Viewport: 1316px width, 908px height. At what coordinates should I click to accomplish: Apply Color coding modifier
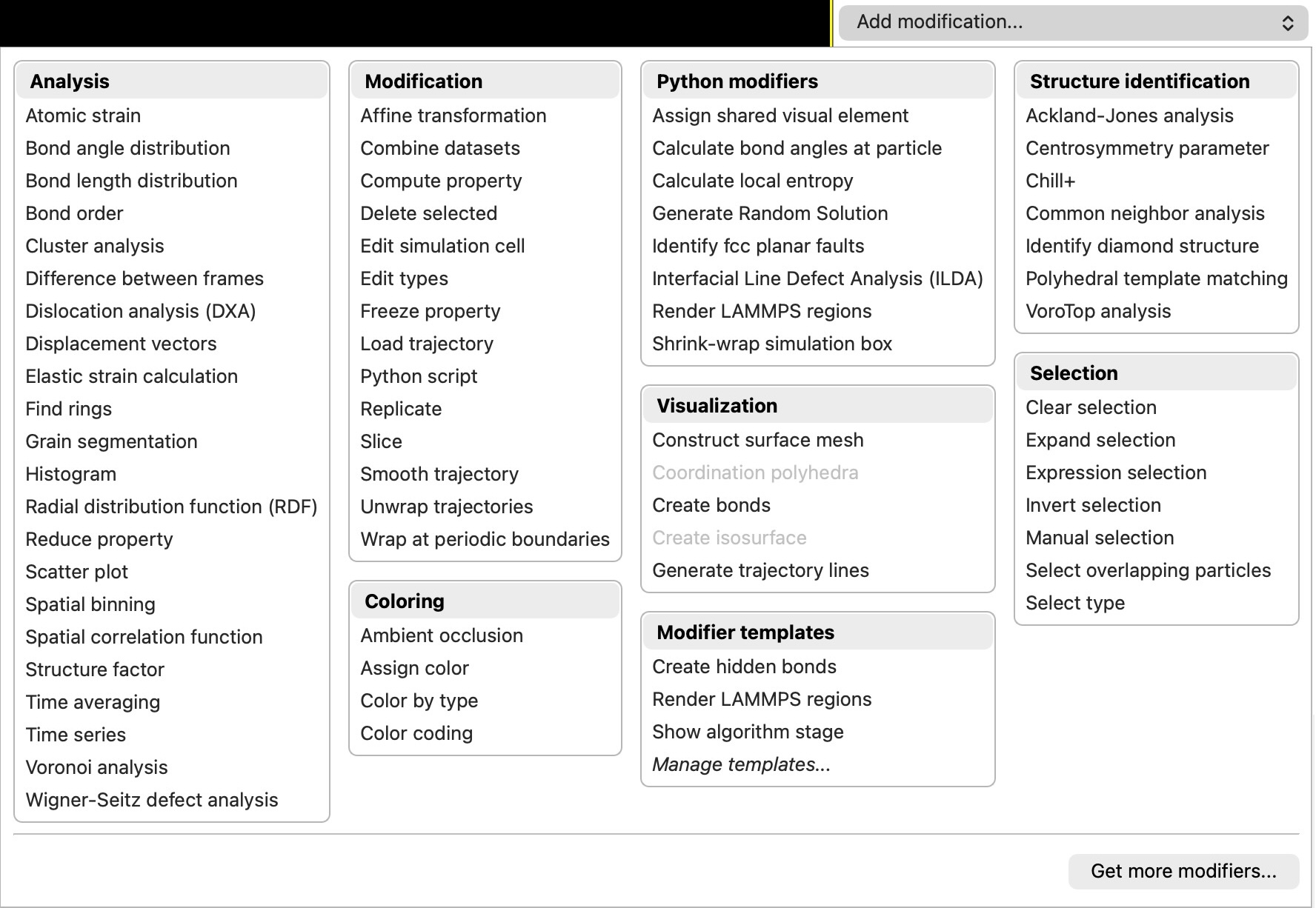(x=416, y=733)
